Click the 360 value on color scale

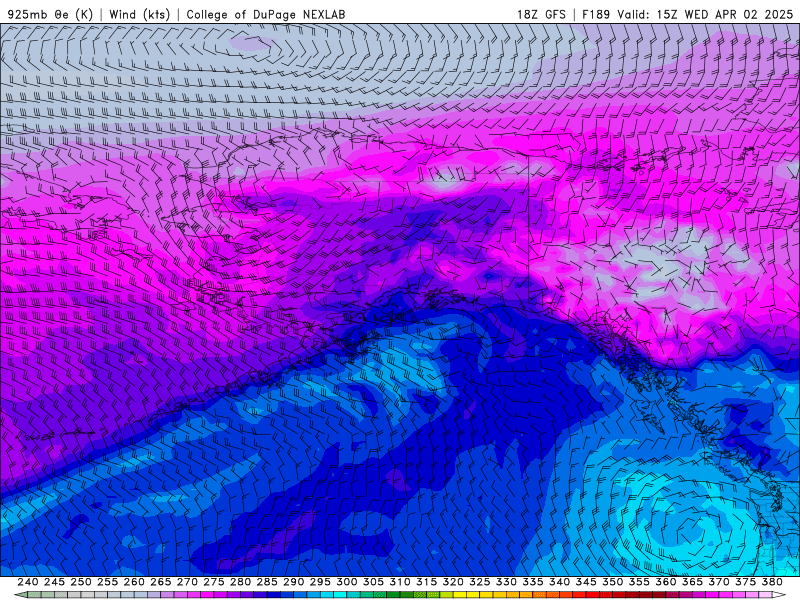click(x=666, y=582)
